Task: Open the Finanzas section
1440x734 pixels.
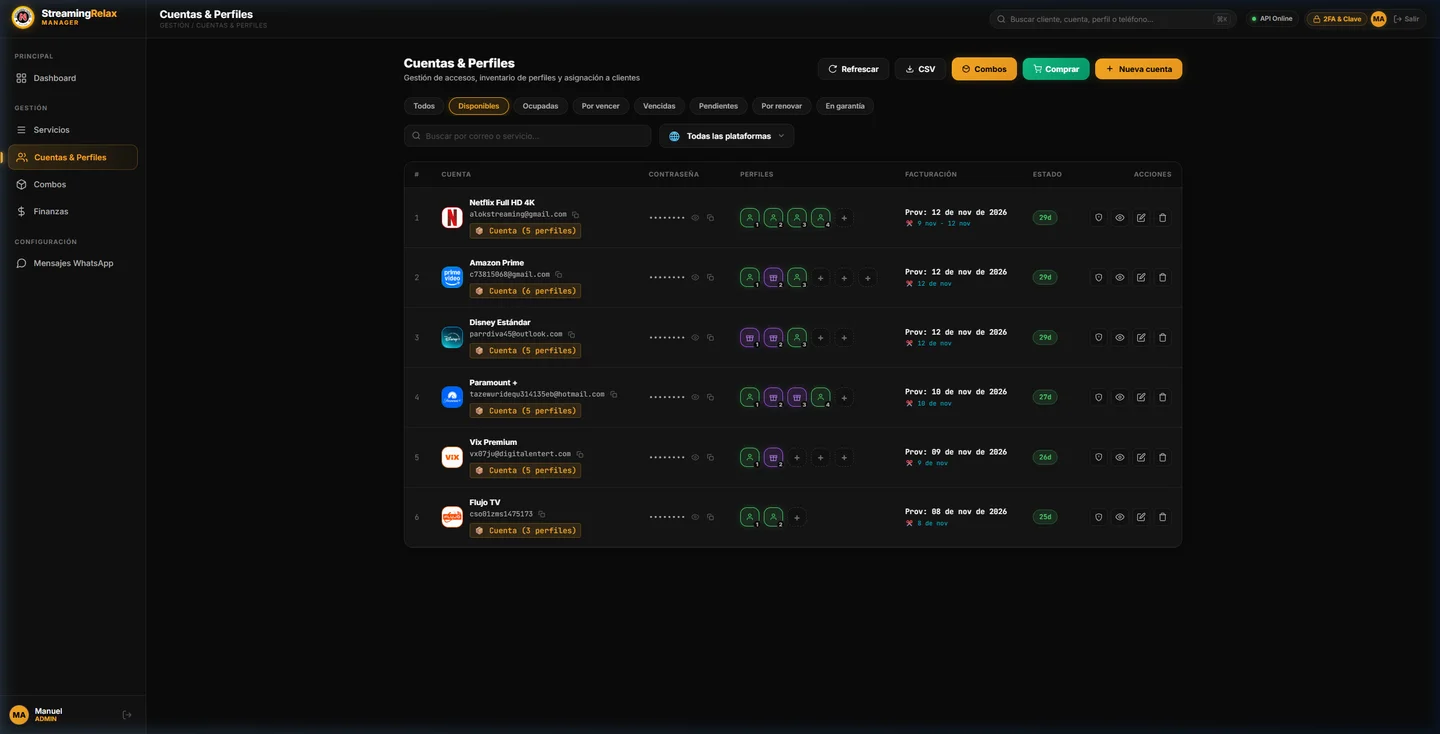Action: coord(72,211)
